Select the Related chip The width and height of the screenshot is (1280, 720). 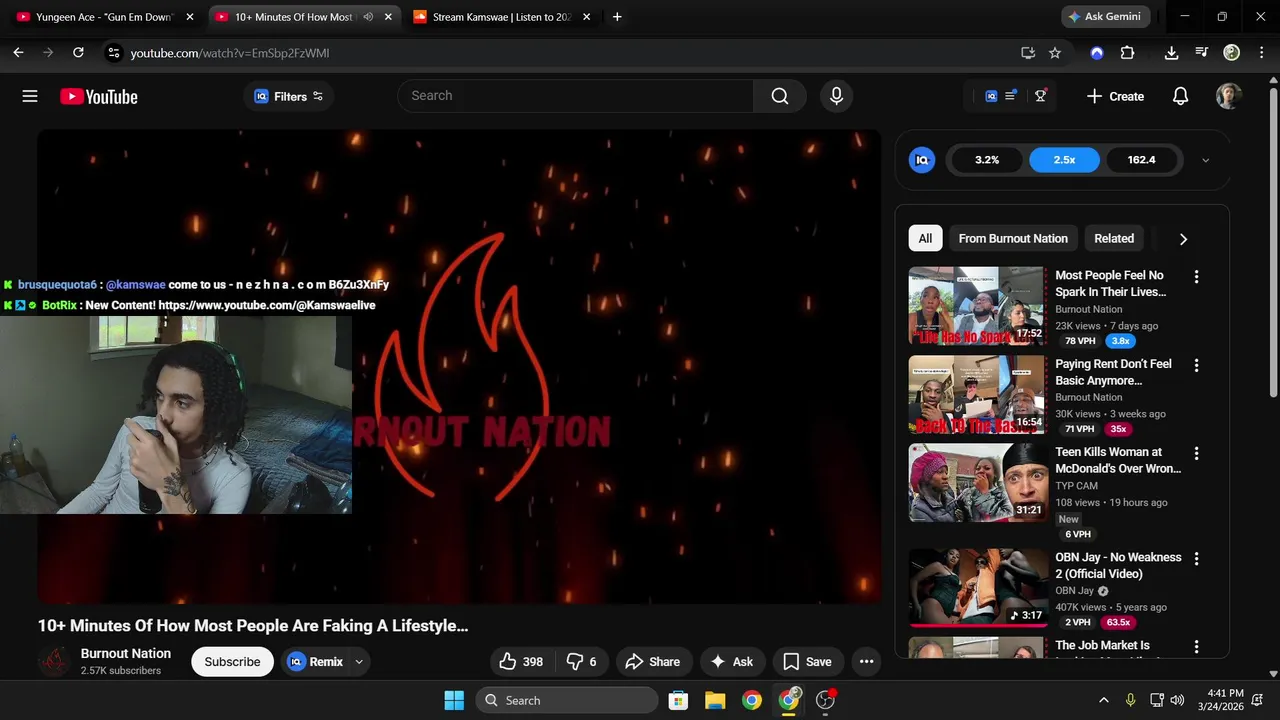1114,238
